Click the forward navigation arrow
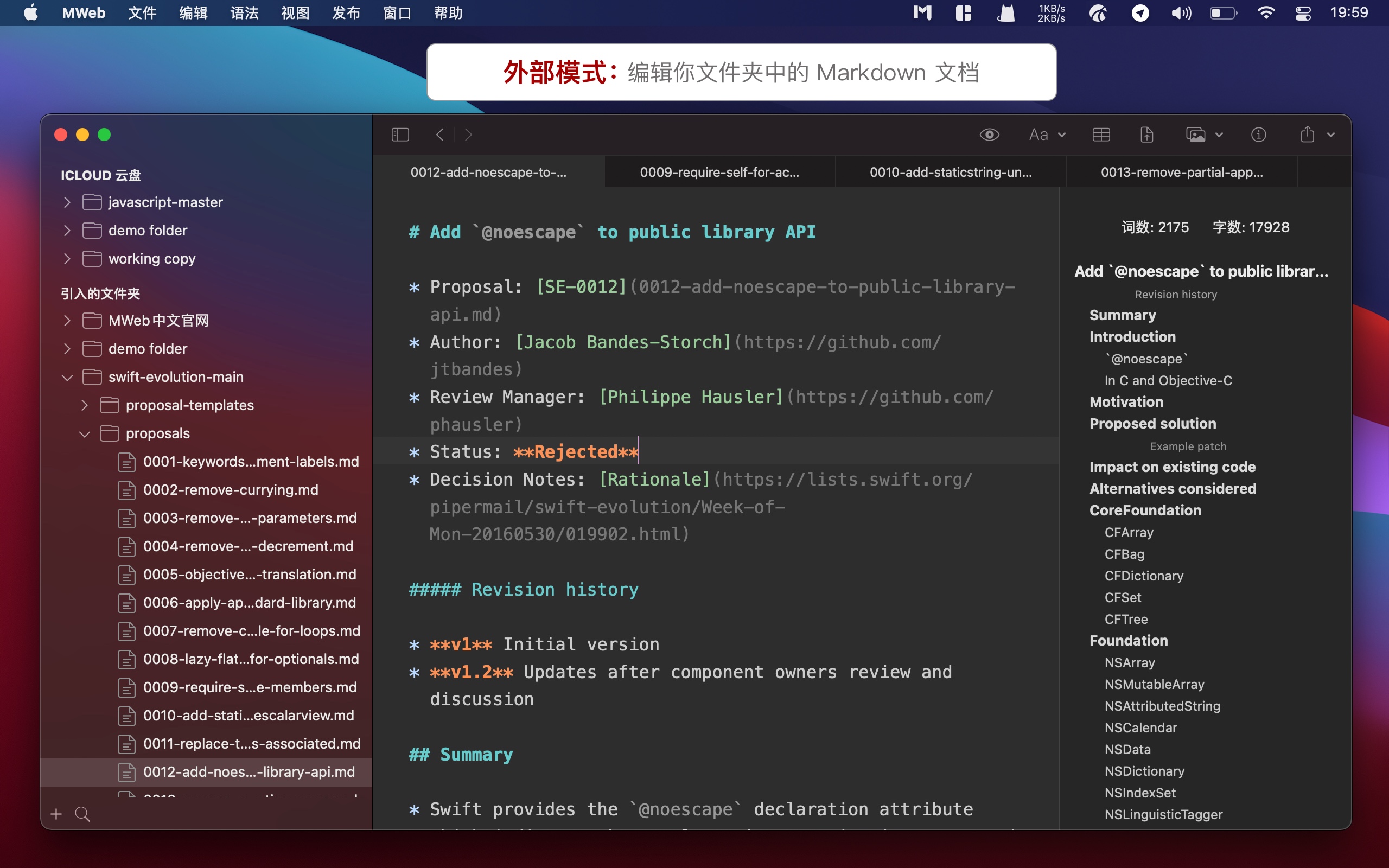 point(468,135)
